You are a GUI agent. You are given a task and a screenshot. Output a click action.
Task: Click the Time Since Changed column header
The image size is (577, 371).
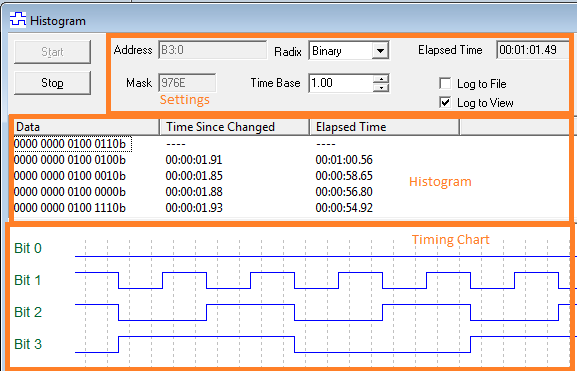(x=235, y=127)
